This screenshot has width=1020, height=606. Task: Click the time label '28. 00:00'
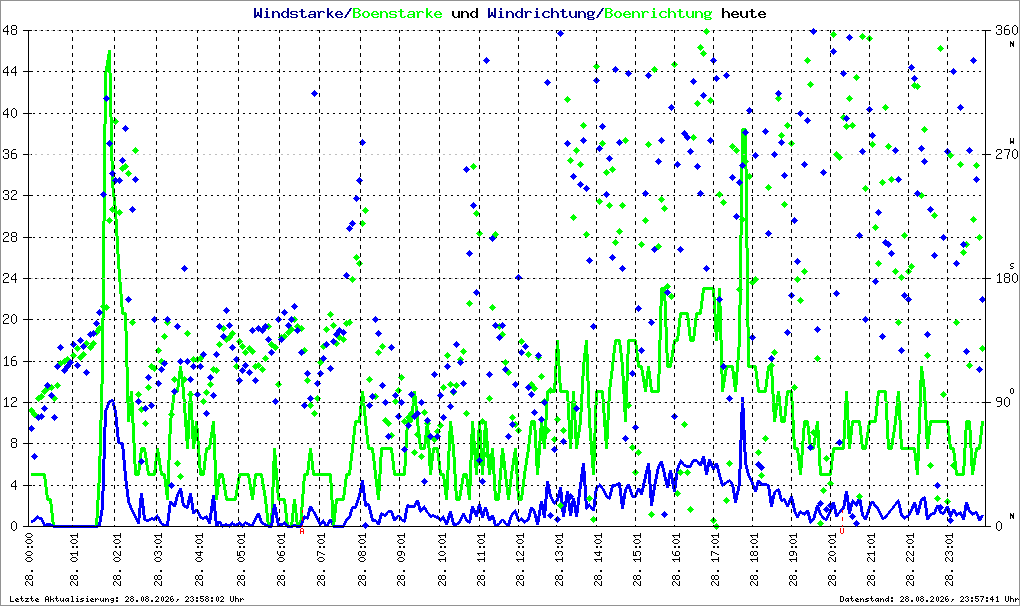(x=30, y=559)
